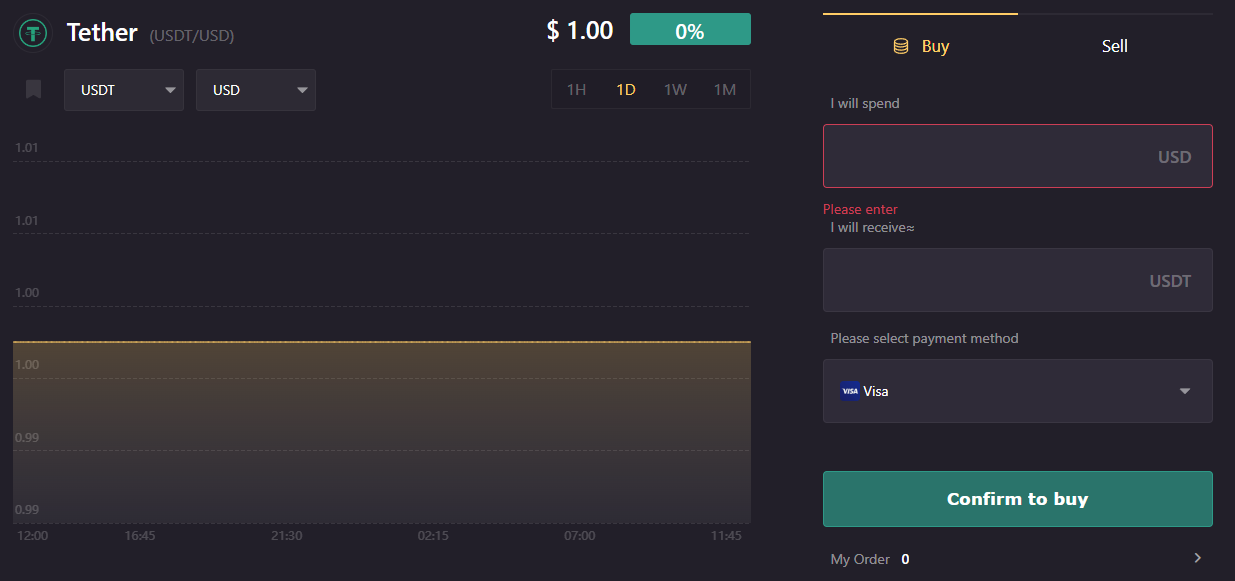Open My Order with right chevron

coord(1197,558)
